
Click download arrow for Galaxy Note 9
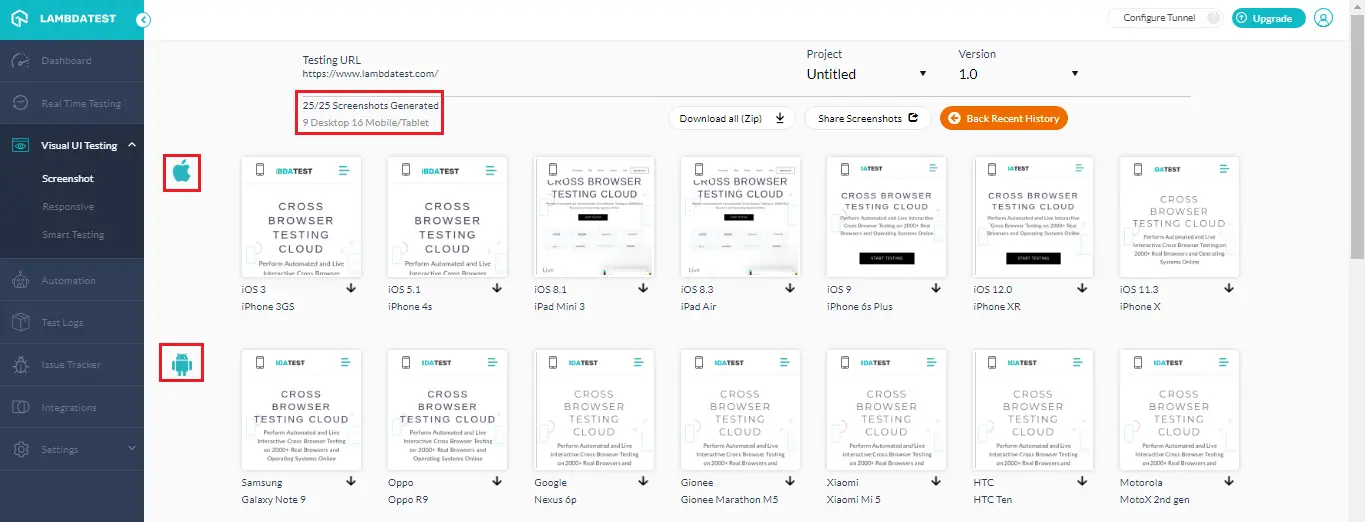pos(352,482)
